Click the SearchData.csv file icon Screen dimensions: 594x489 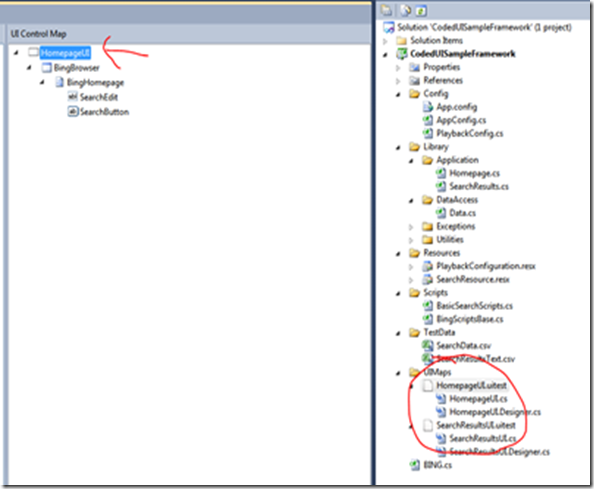point(428,345)
